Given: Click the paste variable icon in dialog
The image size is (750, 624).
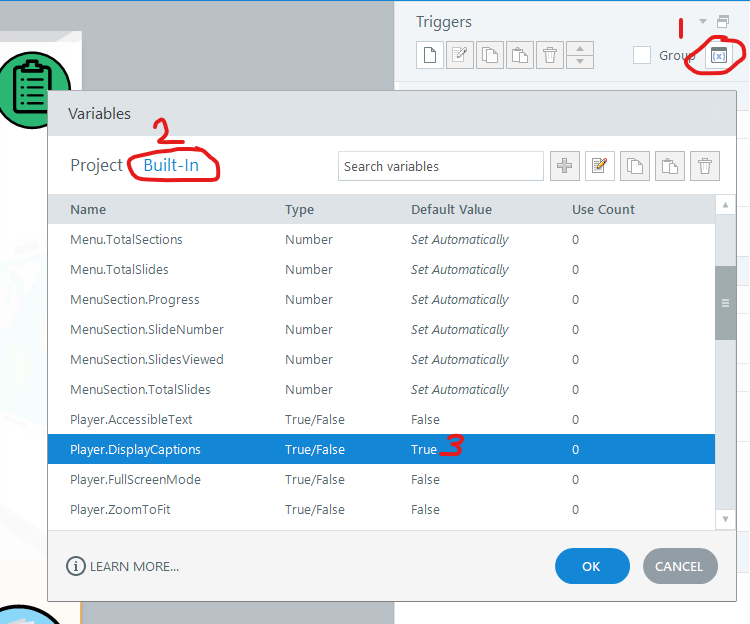Looking at the screenshot, I should 670,166.
